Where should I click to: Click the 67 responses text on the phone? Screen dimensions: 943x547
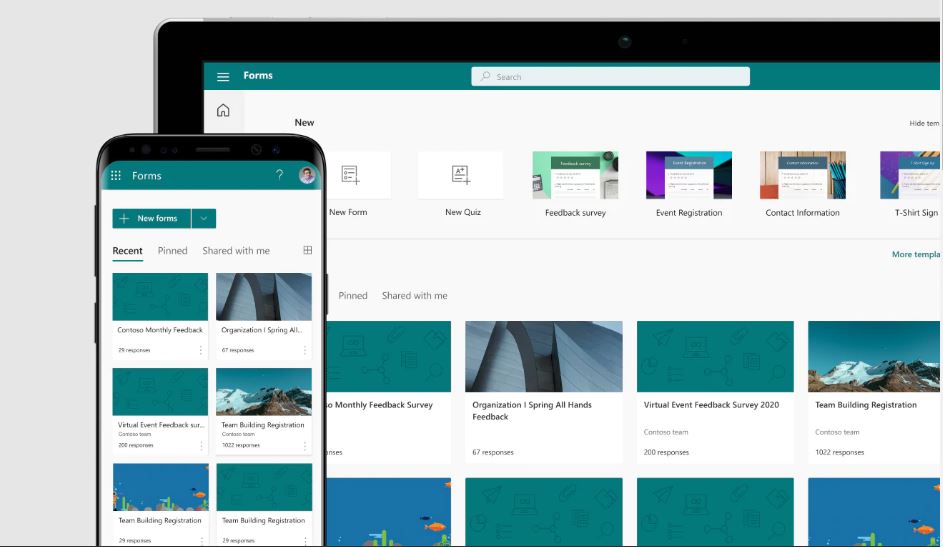pyautogui.click(x=238, y=350)
